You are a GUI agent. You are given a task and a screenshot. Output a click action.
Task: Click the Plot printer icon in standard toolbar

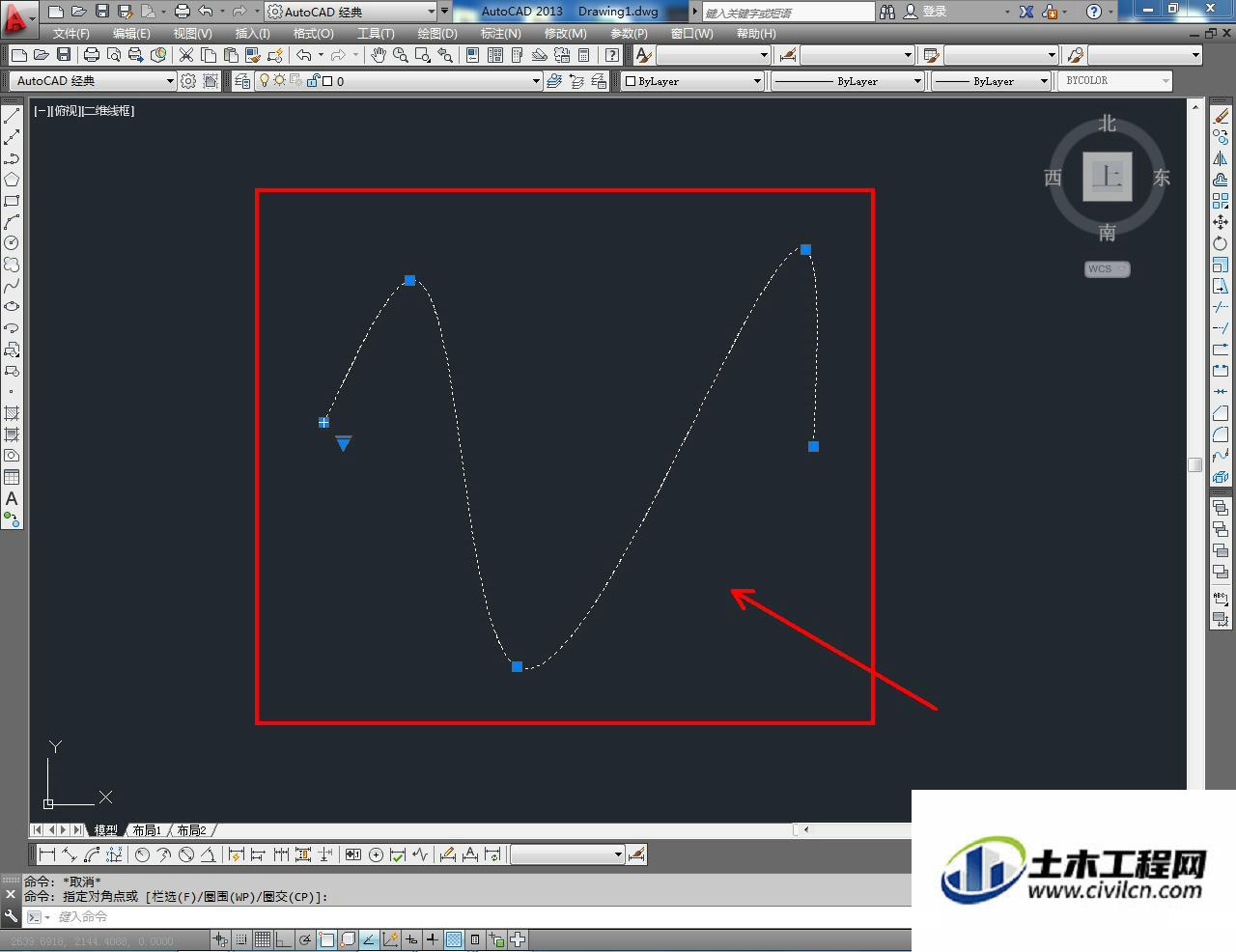point(91,55)
